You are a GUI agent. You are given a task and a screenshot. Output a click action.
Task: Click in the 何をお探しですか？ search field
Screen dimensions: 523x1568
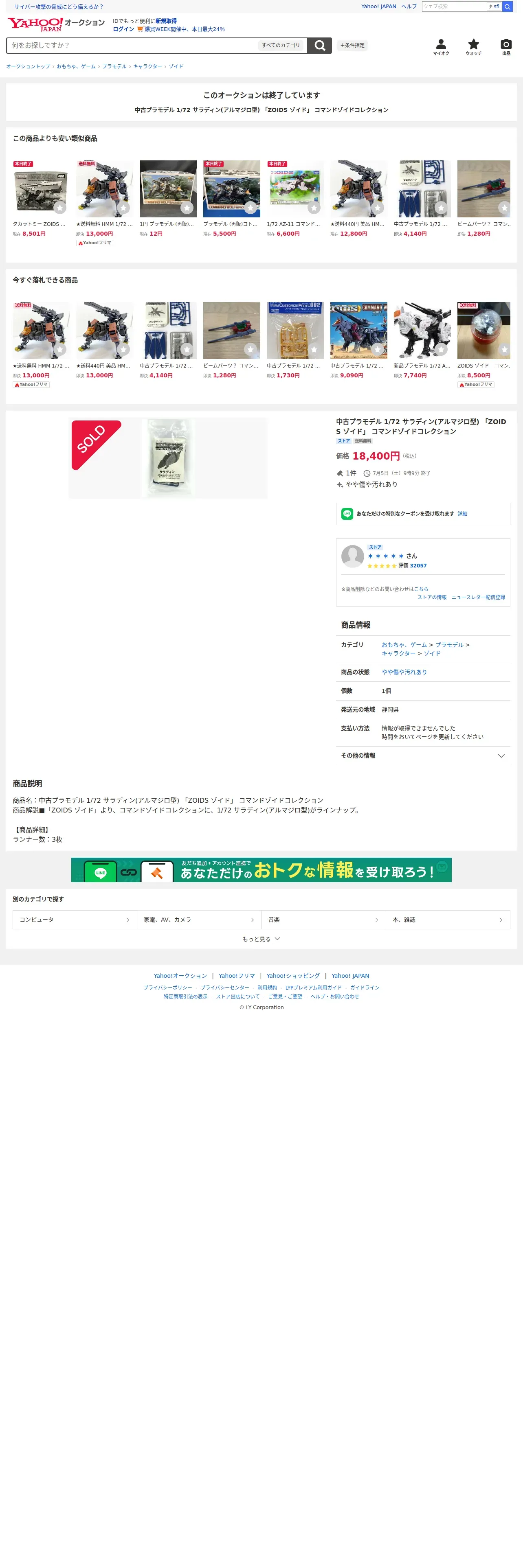(x=132, y=46)
